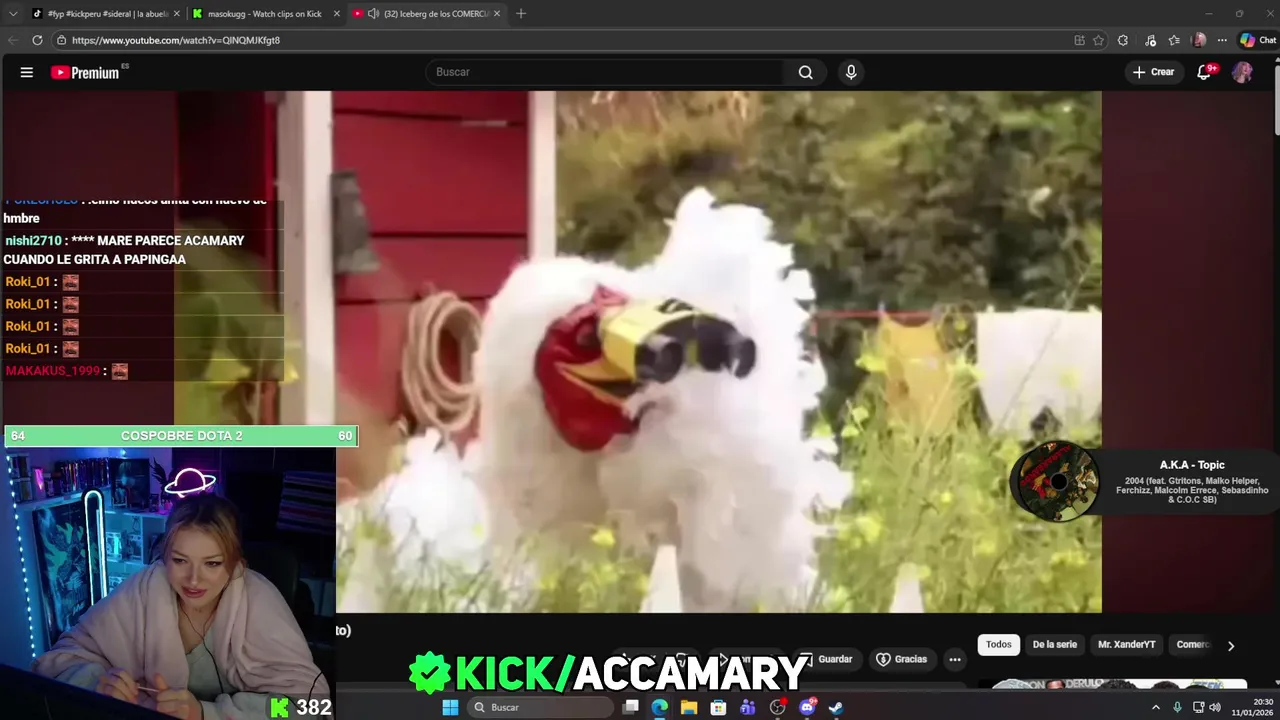Click the YouTube search magnifier button

[805, 72]
